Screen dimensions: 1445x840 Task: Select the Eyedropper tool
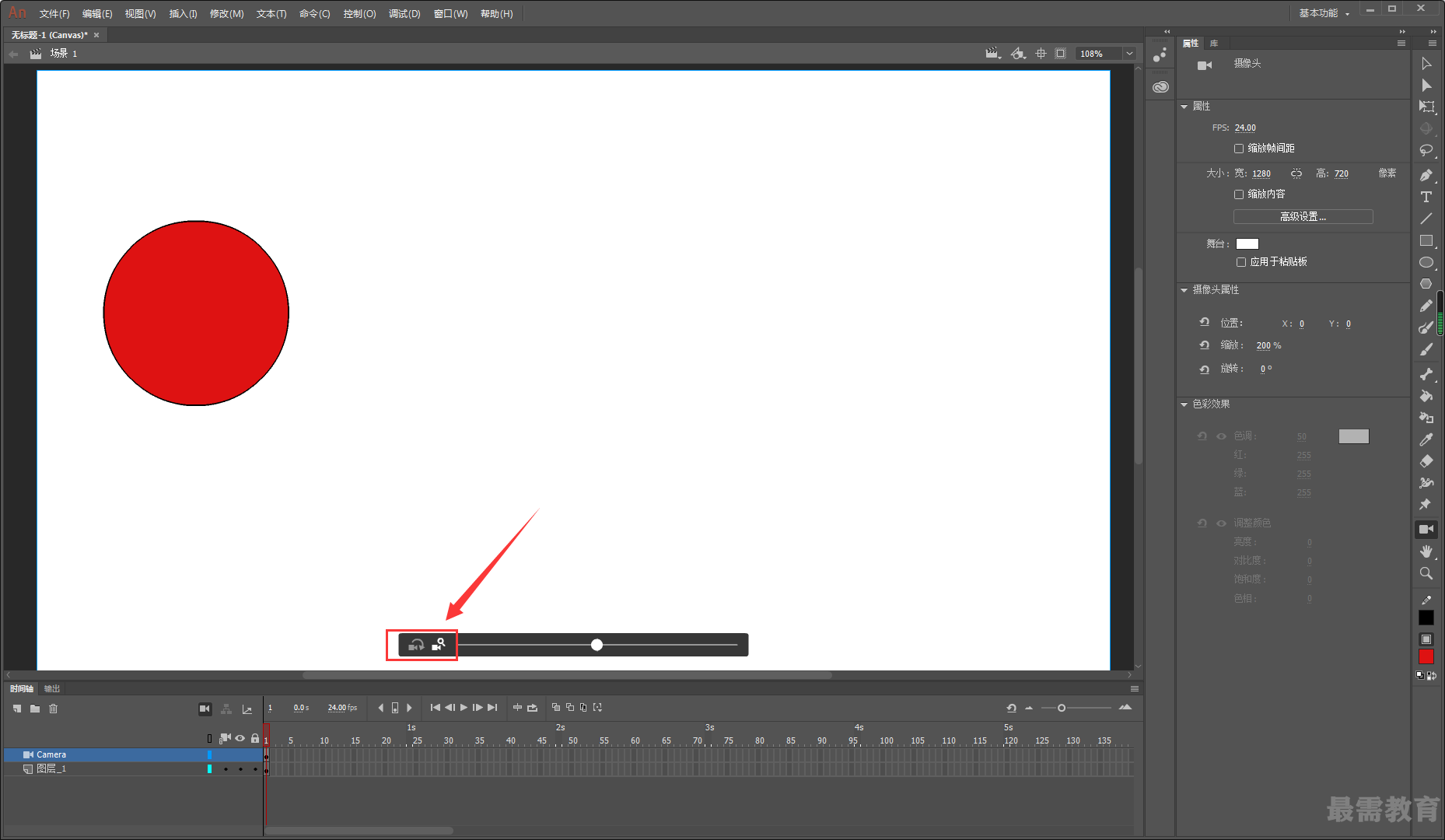[1426, 439]
